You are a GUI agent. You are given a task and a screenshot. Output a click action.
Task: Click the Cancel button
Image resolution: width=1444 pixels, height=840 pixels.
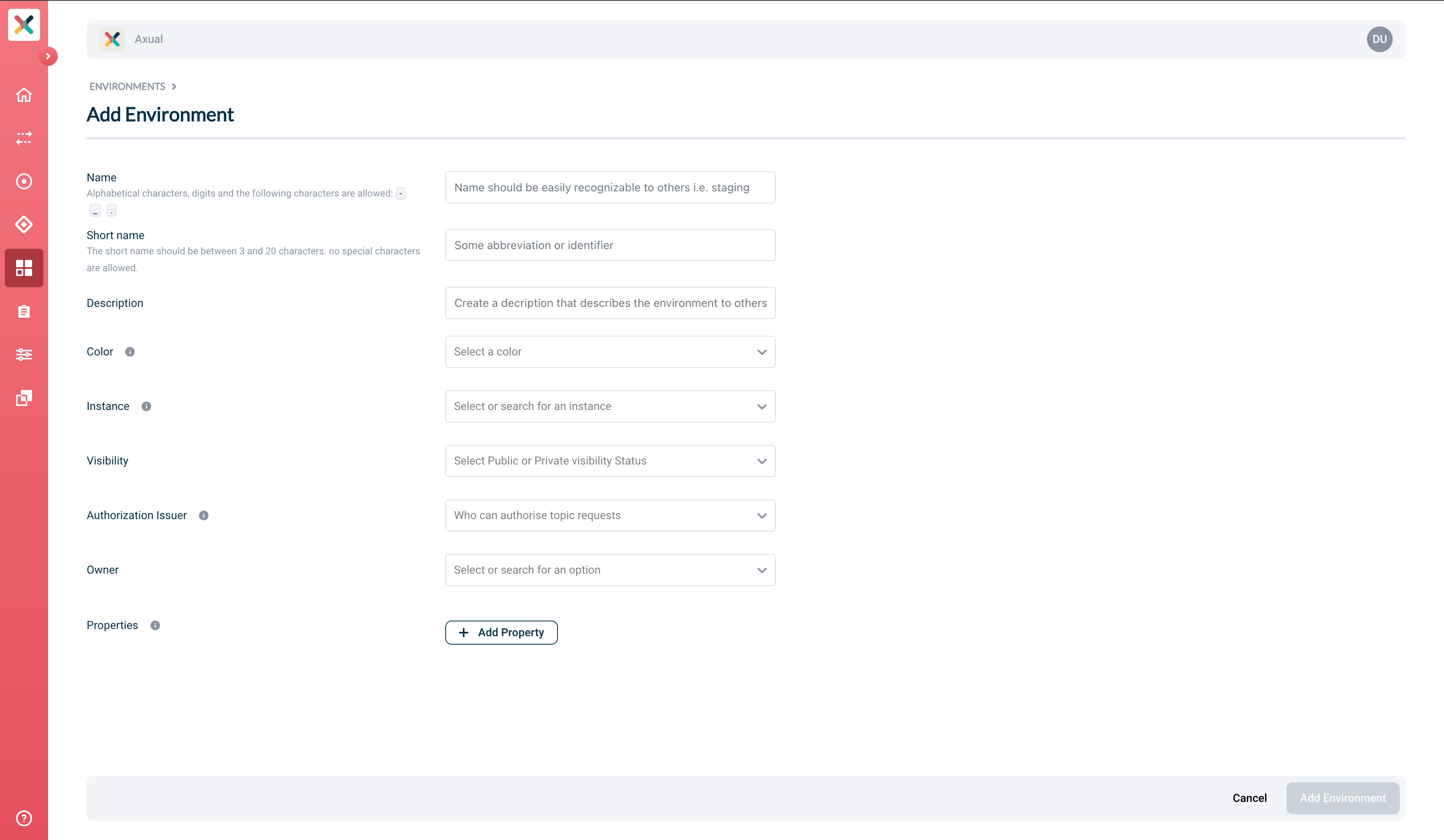tap(1250, 798)
